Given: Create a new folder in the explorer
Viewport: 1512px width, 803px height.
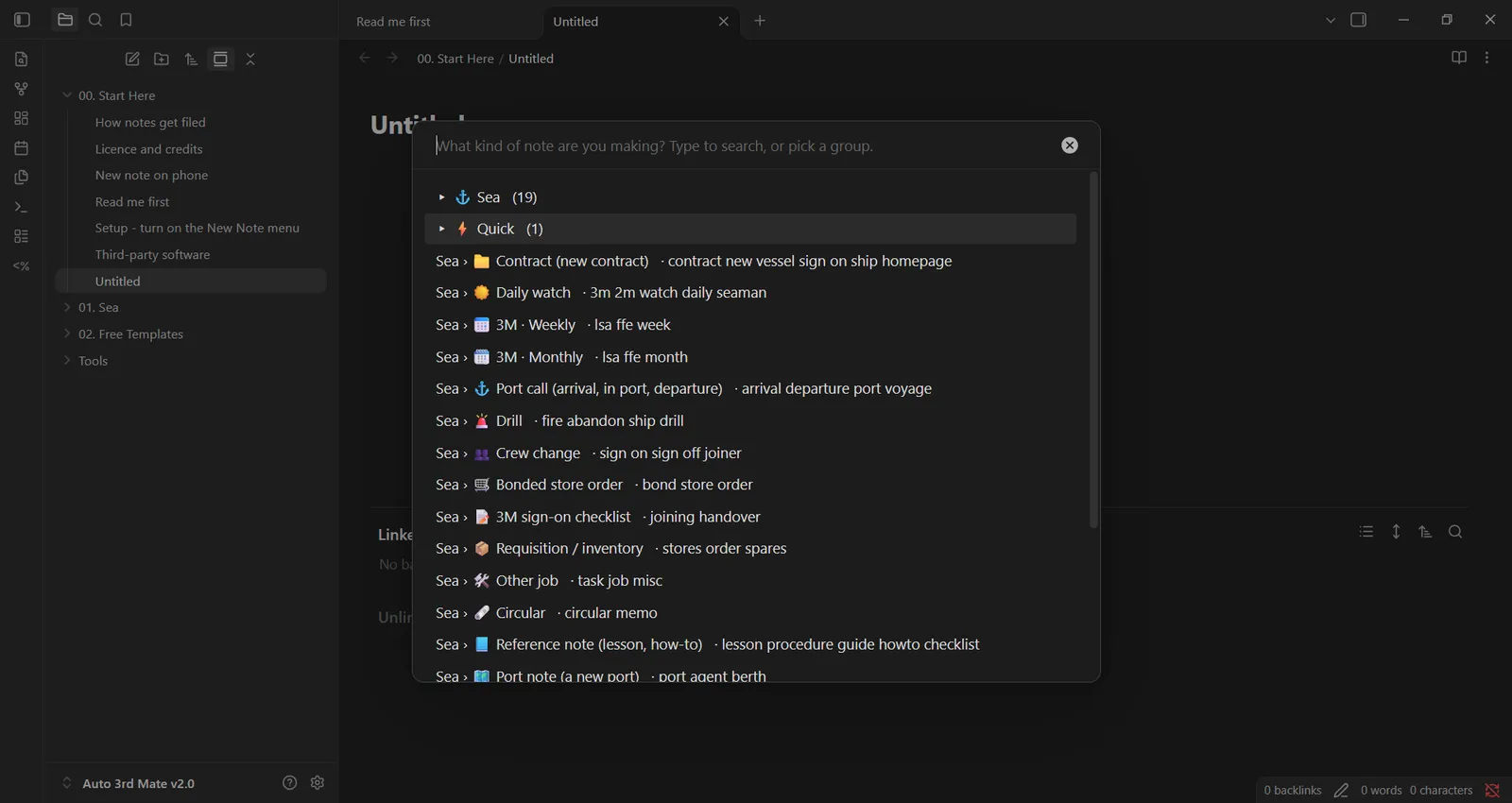Looking at the screenshot, I should pyautogui.click(x=162, y=59).
